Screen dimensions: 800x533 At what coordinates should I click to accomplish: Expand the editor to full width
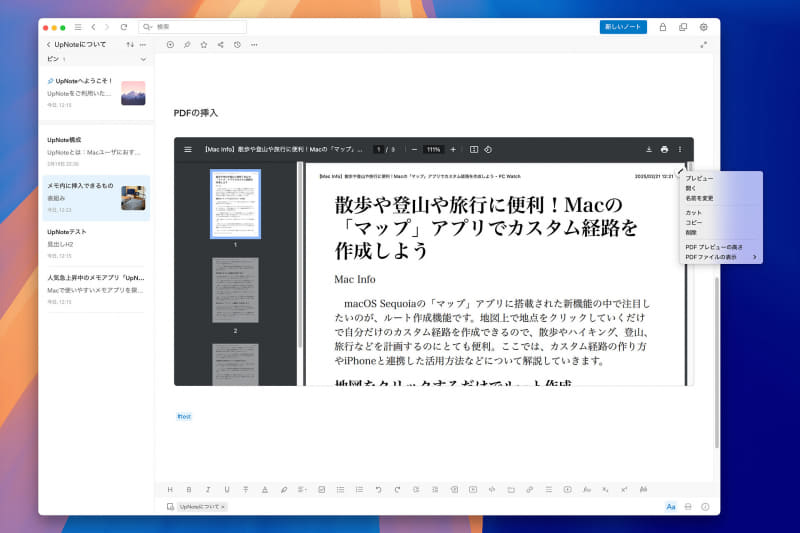(704, 45)
